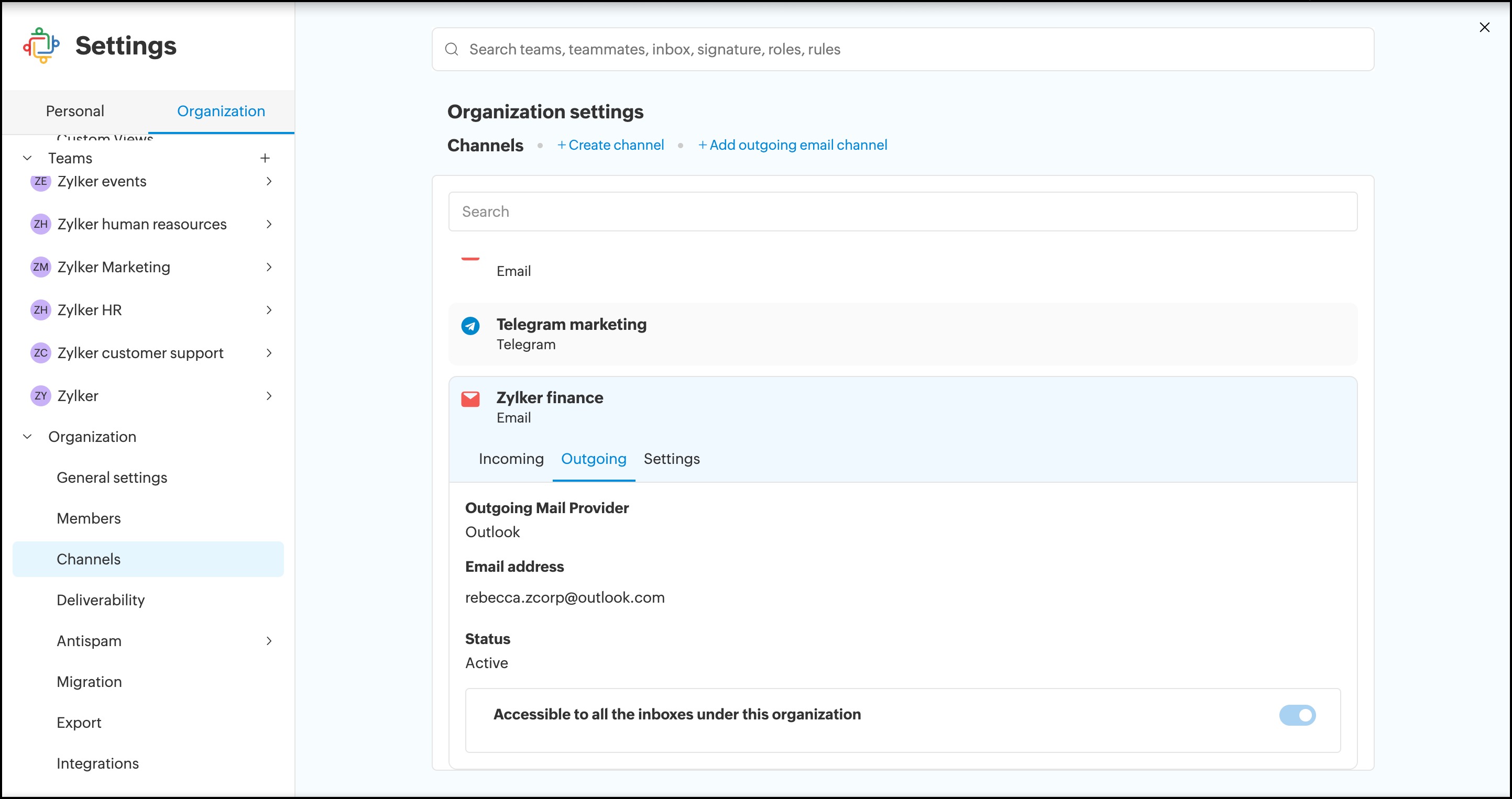Click the magnifier icon in top search

pos(452,49)
